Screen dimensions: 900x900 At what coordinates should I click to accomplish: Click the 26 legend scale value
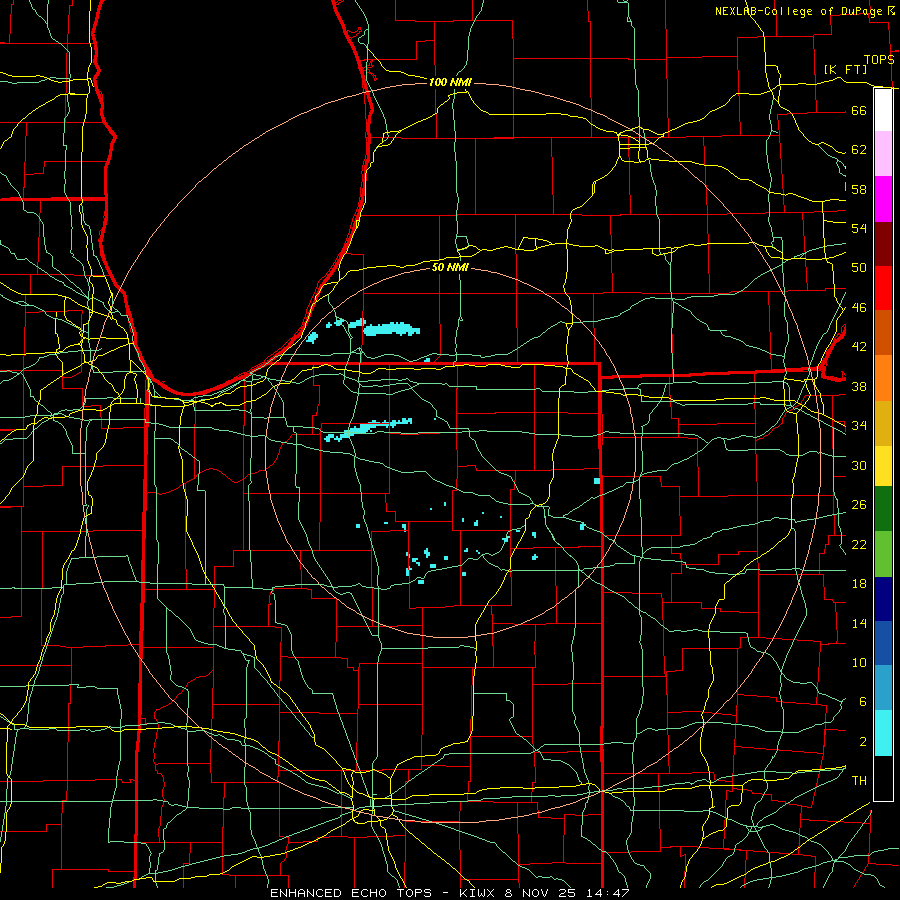859,505
